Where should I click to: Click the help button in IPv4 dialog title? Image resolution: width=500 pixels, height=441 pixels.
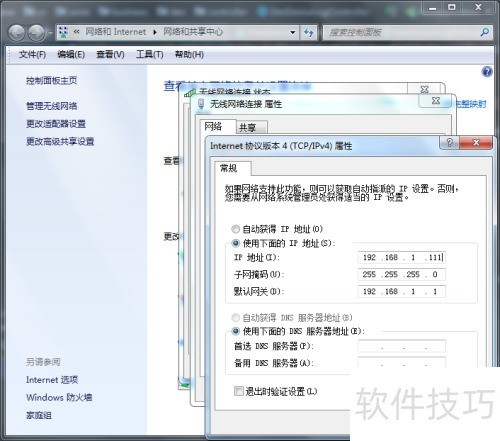tap(449, 143)
